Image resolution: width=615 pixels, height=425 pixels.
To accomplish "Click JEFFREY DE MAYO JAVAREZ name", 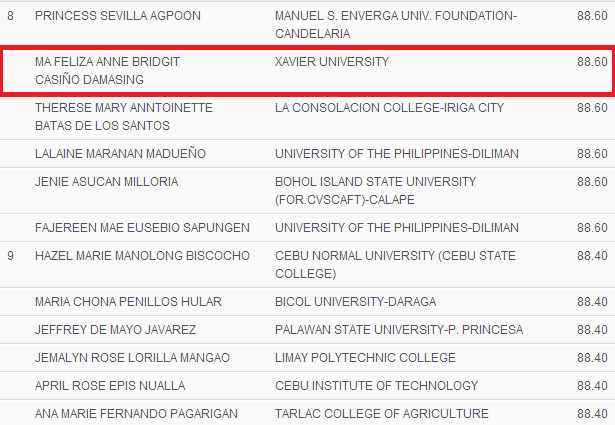I will [x=115, y=329].
